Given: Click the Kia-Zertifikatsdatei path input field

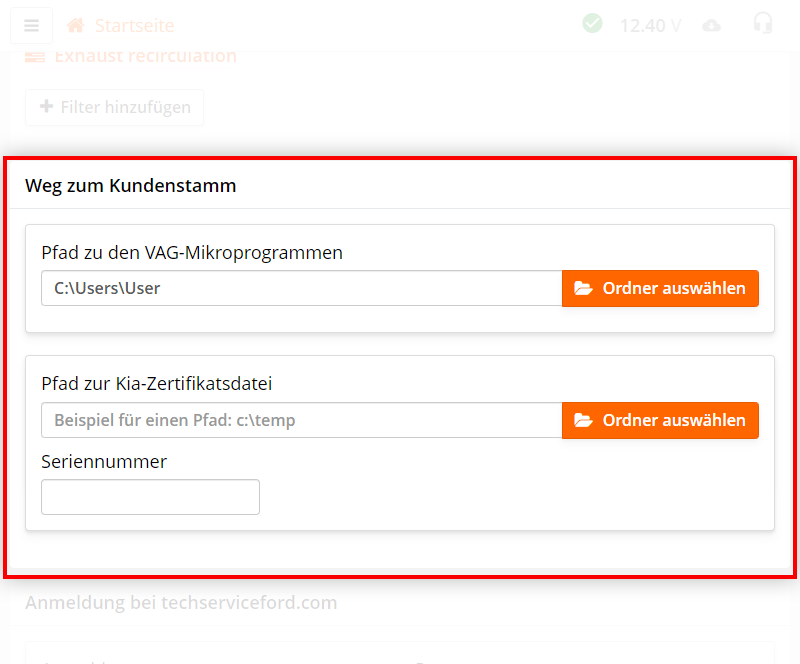Looking at the screenshot, I should [300, 420].
